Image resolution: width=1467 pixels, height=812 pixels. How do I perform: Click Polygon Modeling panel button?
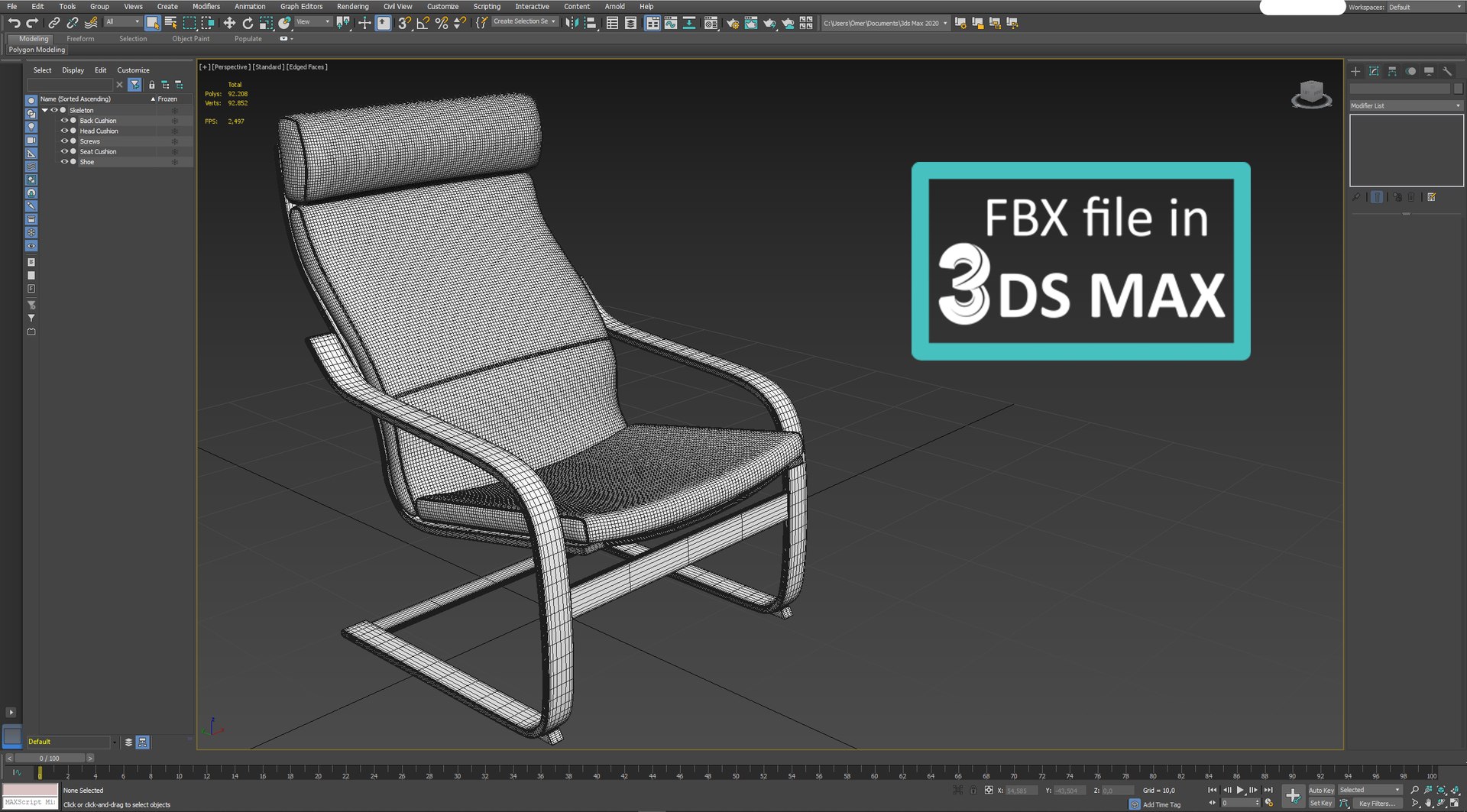(37, 50)
